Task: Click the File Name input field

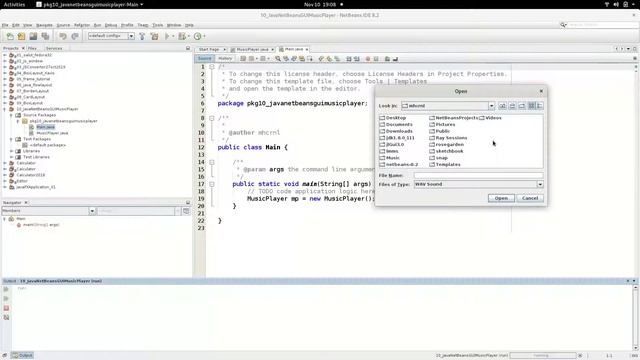Action: click(x=478, y=175)
